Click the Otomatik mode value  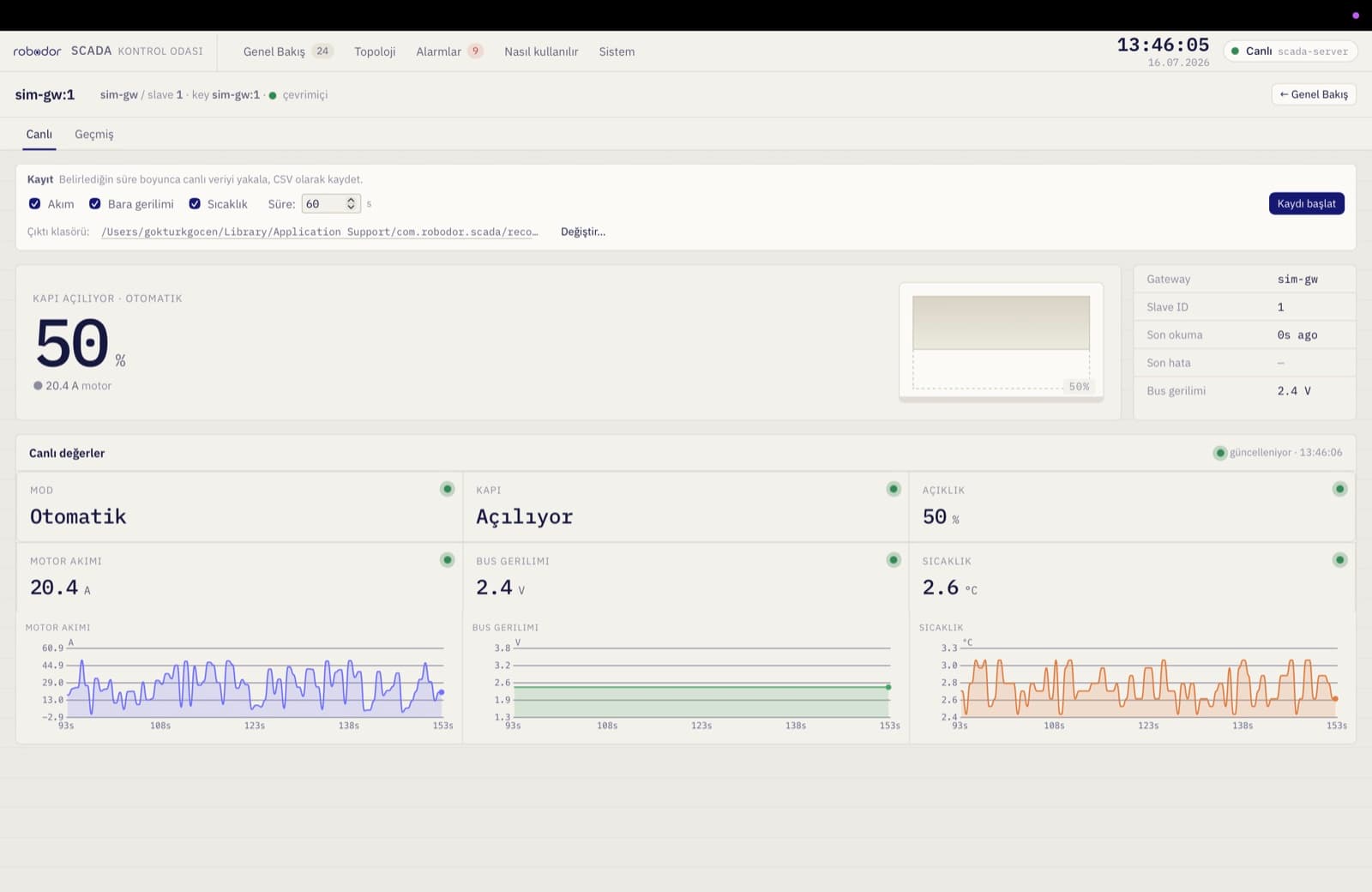pos(78,516)
